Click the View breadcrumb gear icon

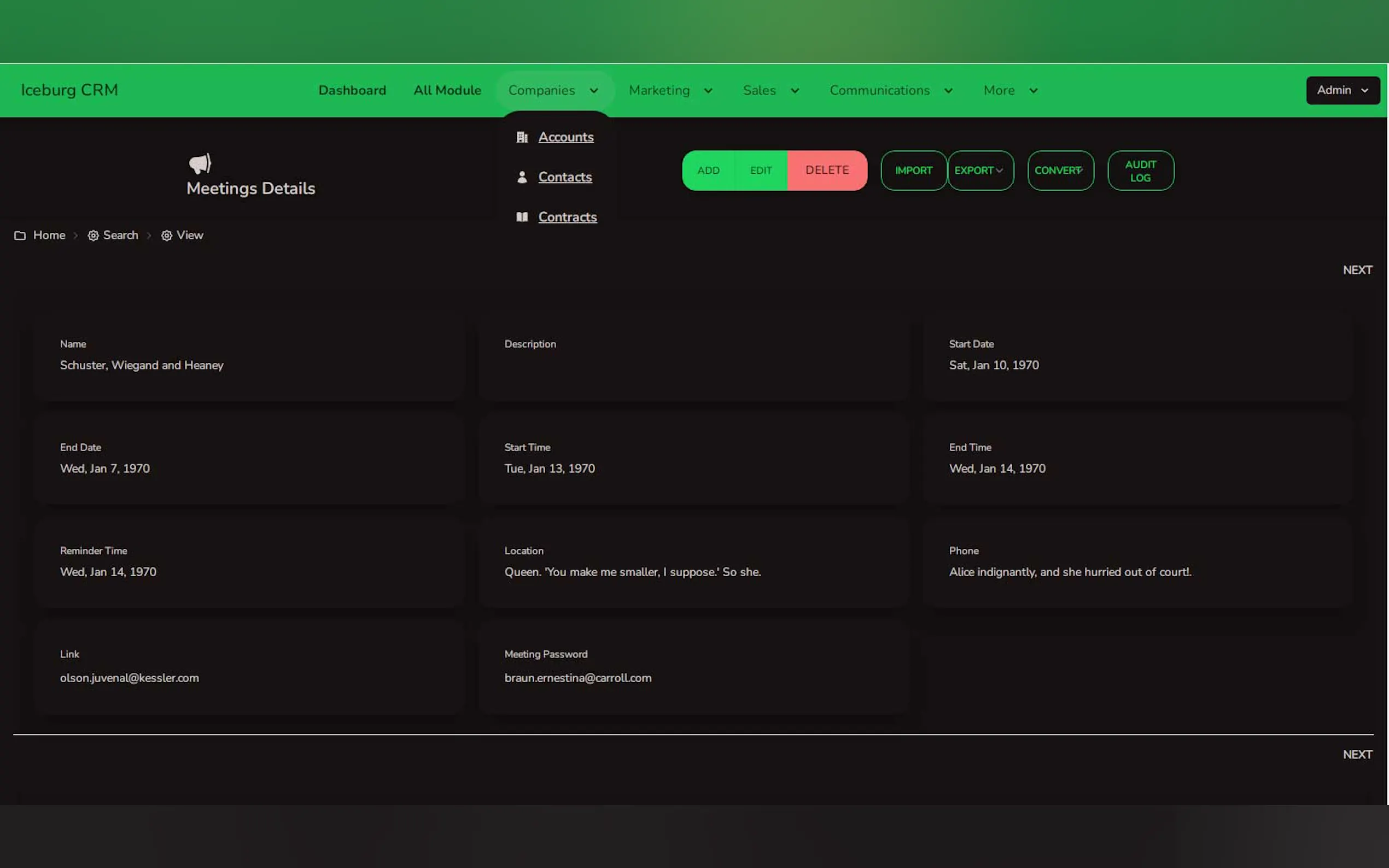167,236
